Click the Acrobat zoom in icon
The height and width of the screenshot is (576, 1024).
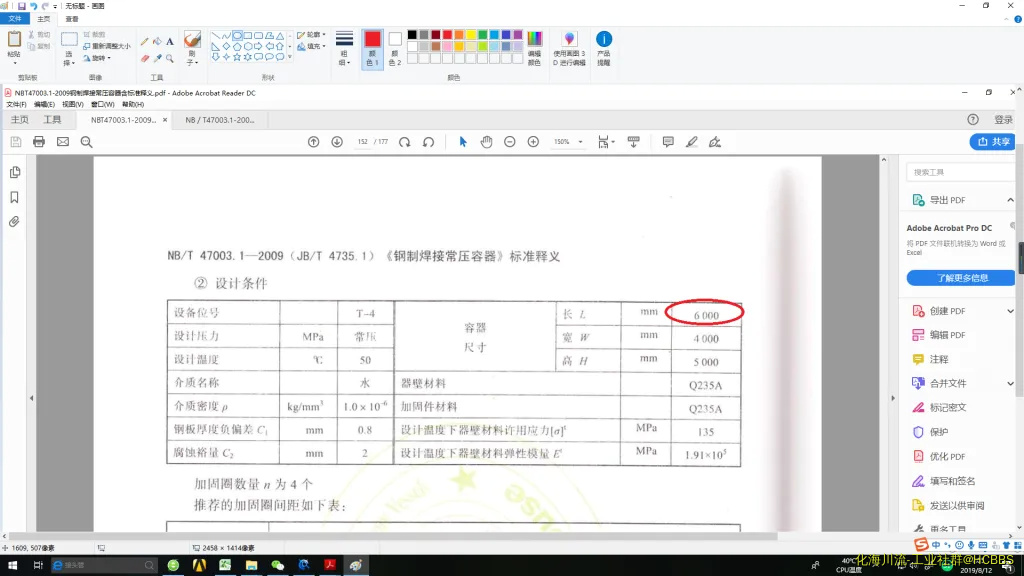coord(534,142)
